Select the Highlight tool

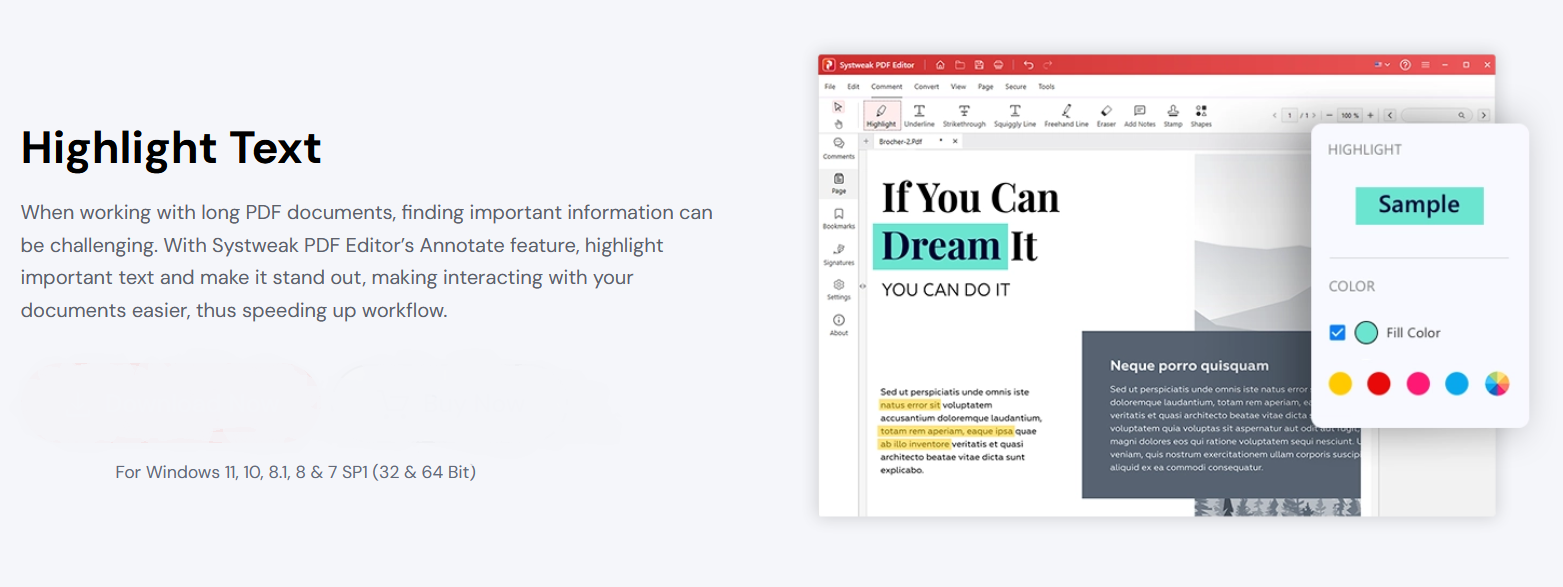pyautogui.click(x=881, y=116)
